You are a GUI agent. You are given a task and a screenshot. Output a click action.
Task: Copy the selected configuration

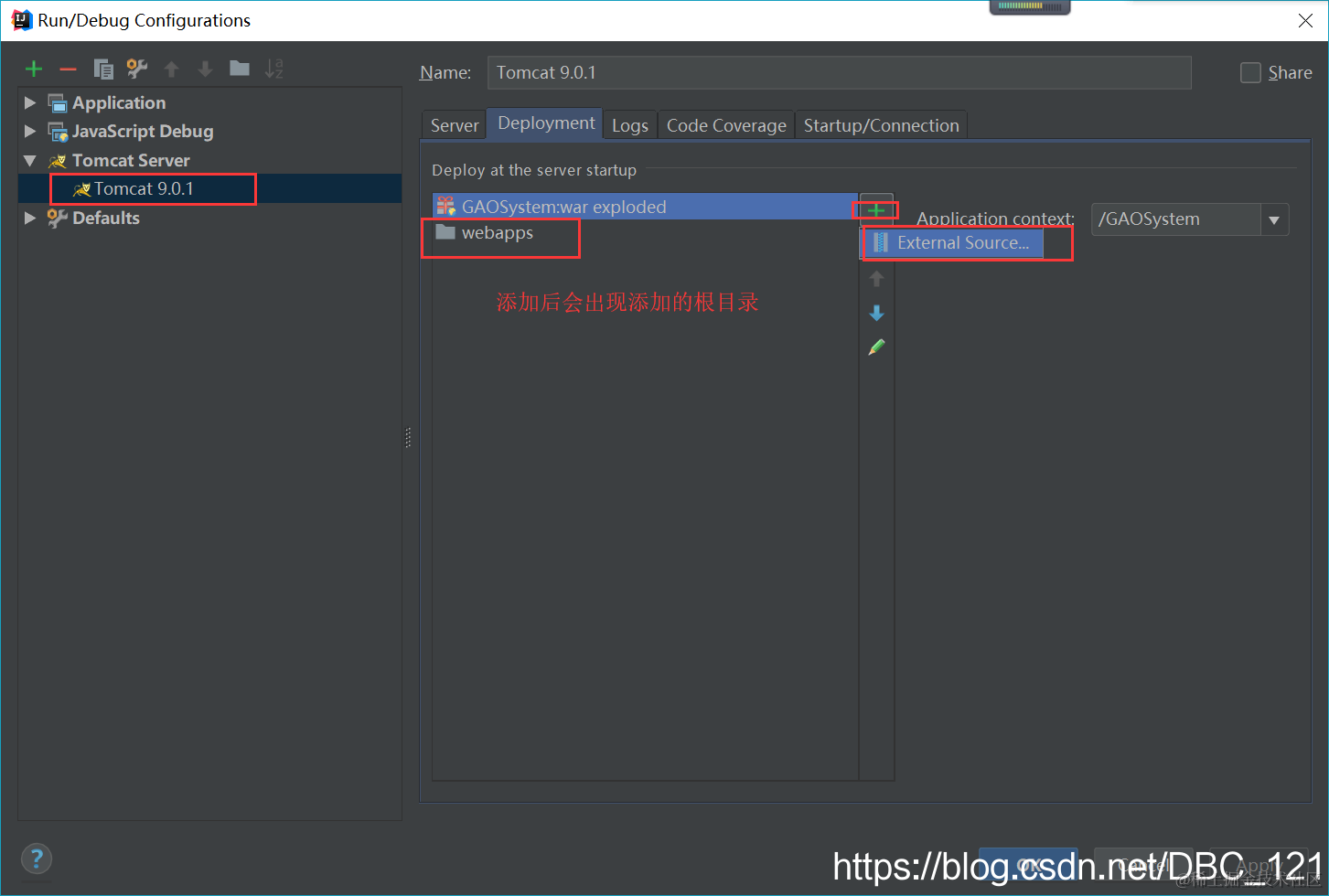pos(103,69)
